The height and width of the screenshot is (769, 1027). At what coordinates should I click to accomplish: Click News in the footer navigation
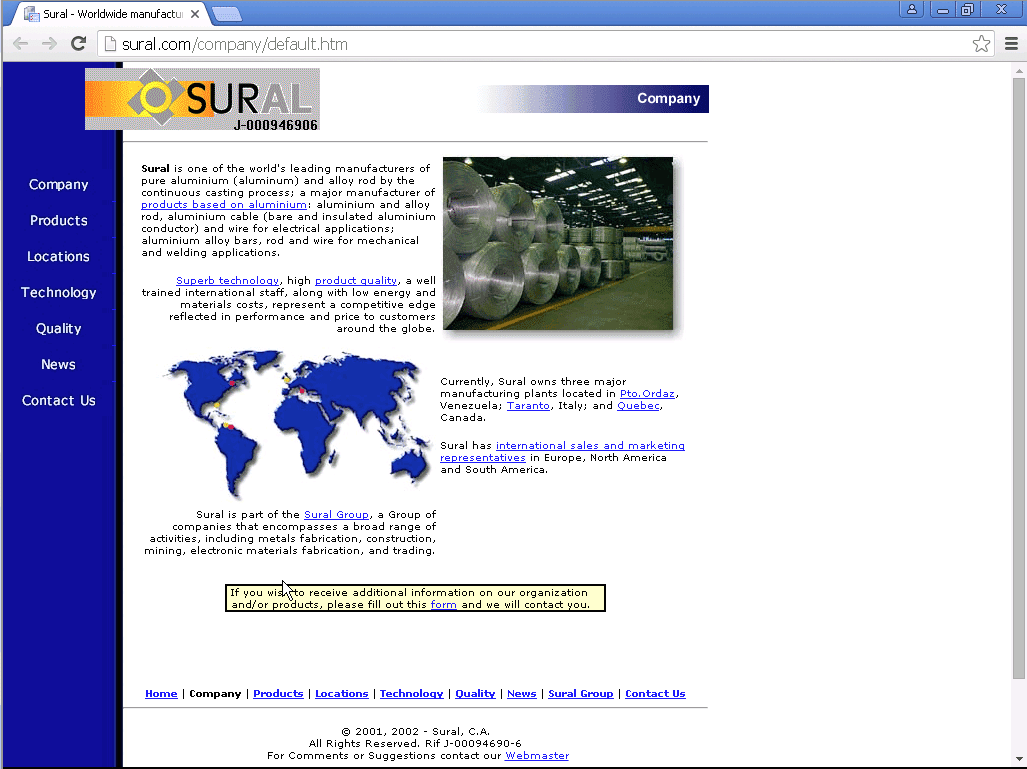coord(521,694)
